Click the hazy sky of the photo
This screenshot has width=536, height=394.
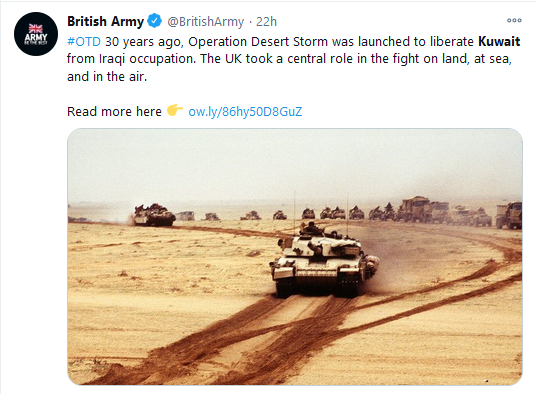tap(295, 164)
